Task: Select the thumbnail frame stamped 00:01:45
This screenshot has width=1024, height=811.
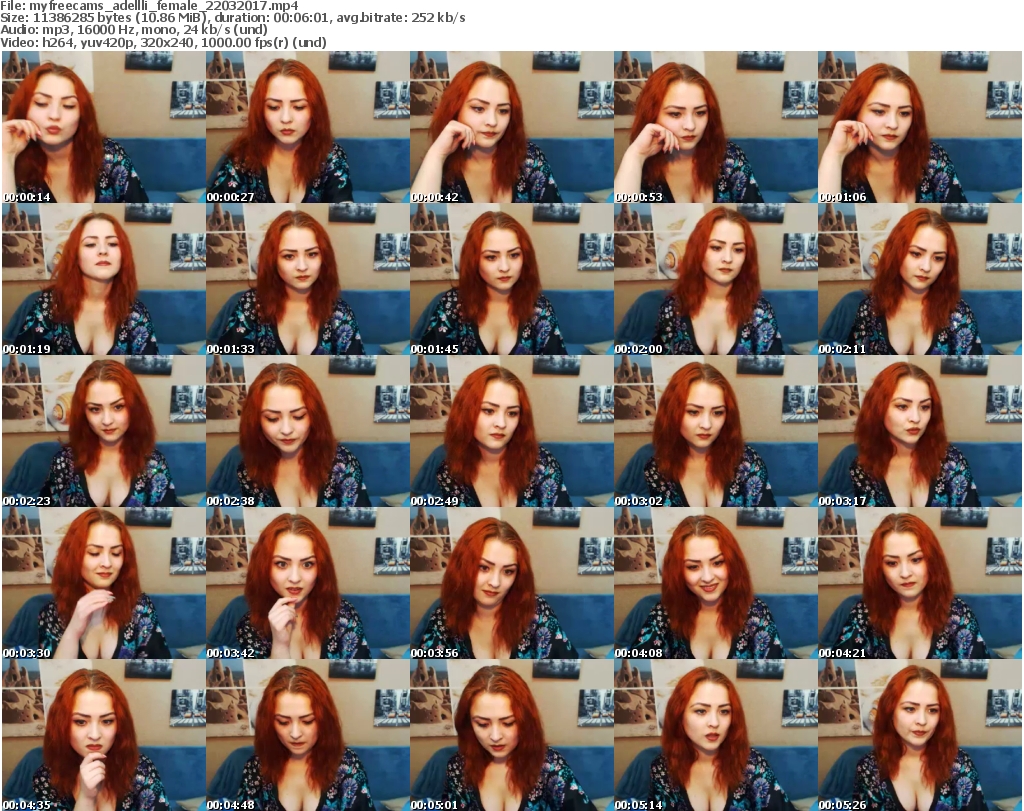Action: click(x=511, y=279)
